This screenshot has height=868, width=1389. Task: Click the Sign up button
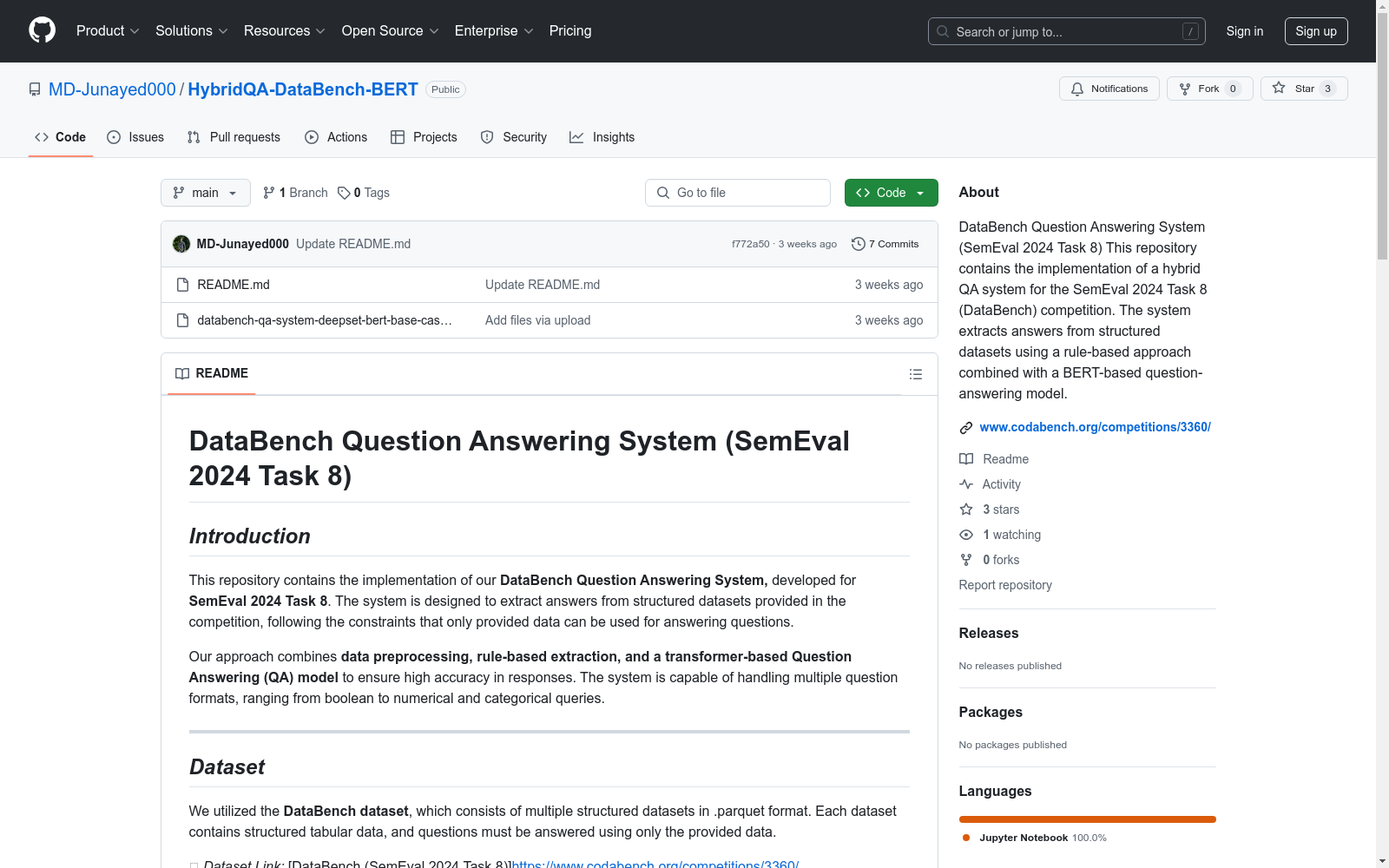1316,31
